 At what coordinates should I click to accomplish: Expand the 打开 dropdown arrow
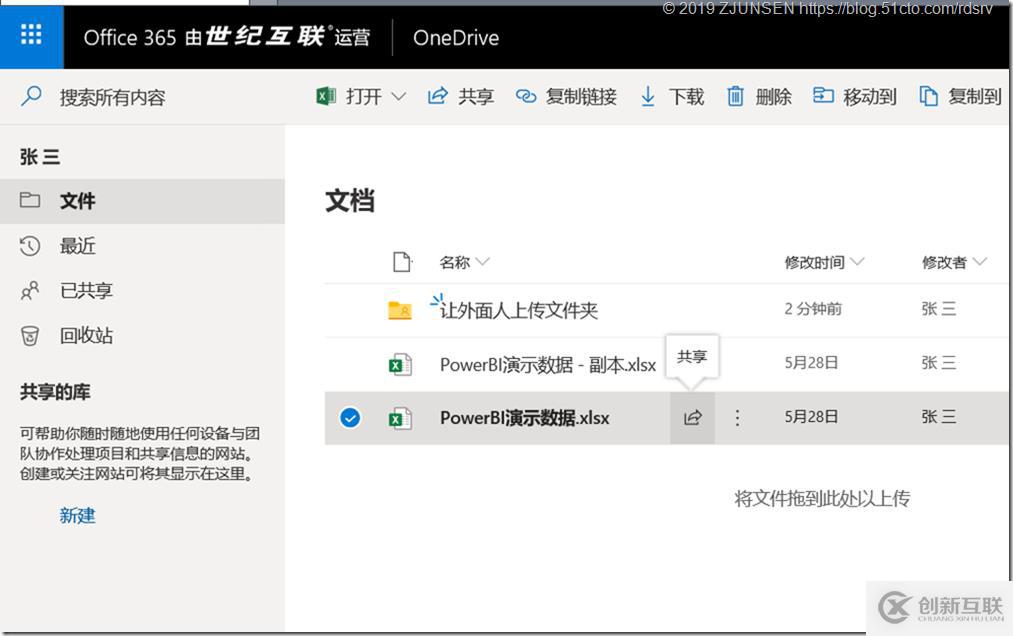pyautogui.click(x=399, y=96)
